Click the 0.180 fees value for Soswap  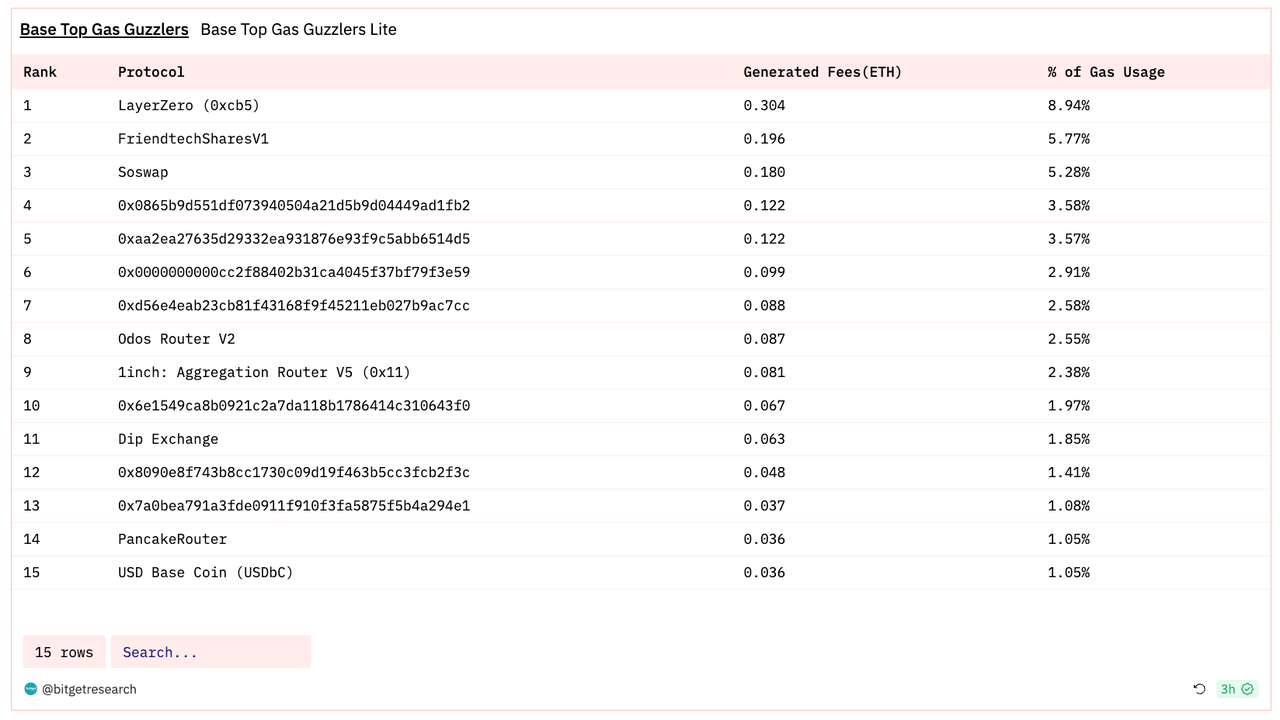pyautogui.click(x=764, y=172)
